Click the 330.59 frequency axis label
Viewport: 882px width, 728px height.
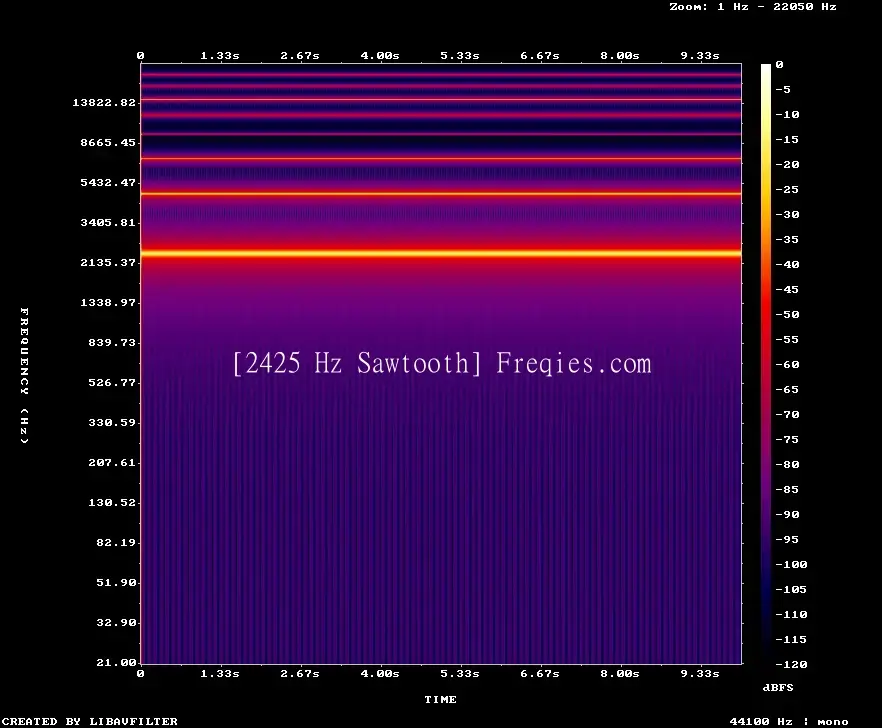click(112, 422)
